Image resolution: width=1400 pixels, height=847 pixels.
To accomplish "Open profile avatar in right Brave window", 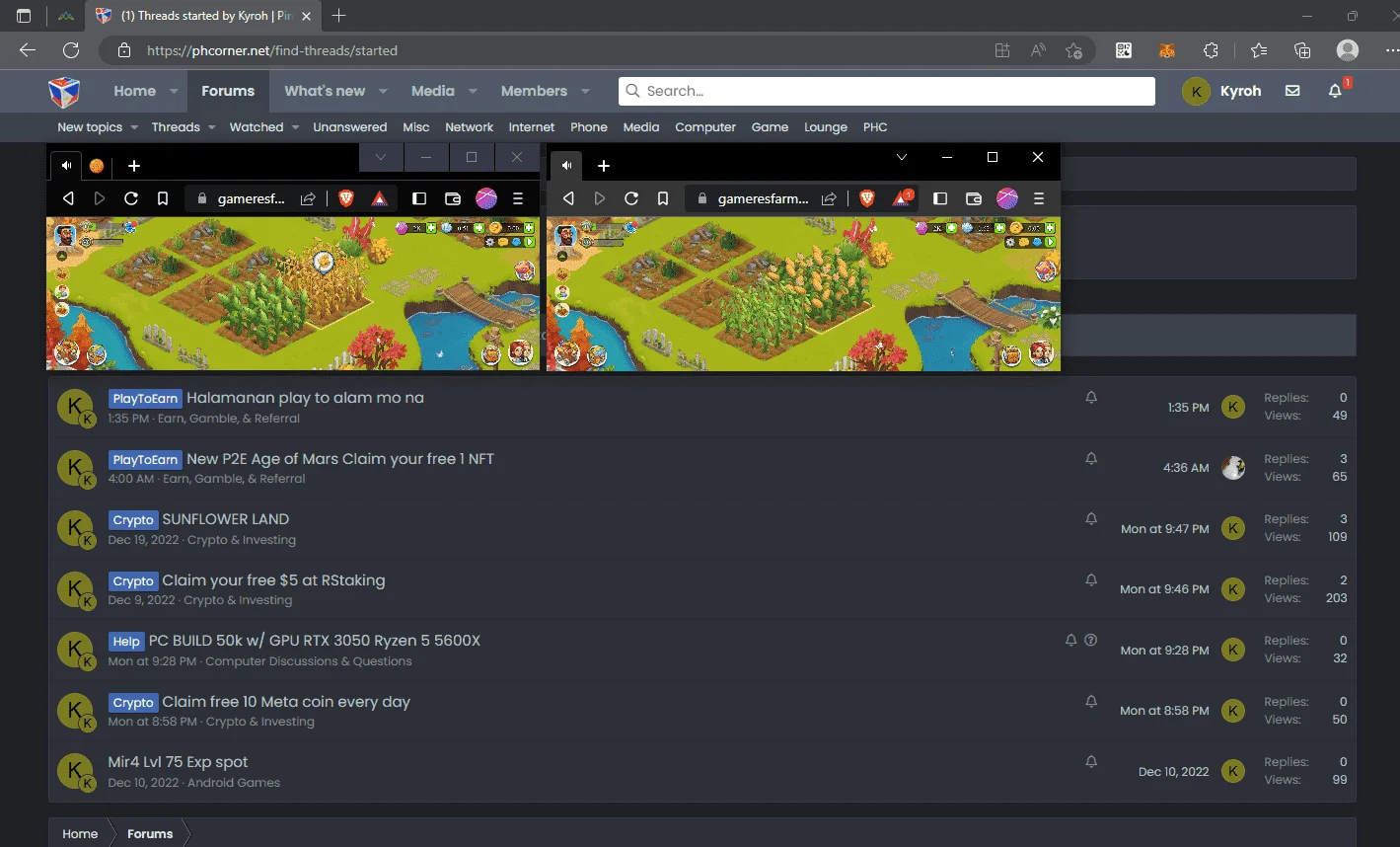I will 1007,198.
